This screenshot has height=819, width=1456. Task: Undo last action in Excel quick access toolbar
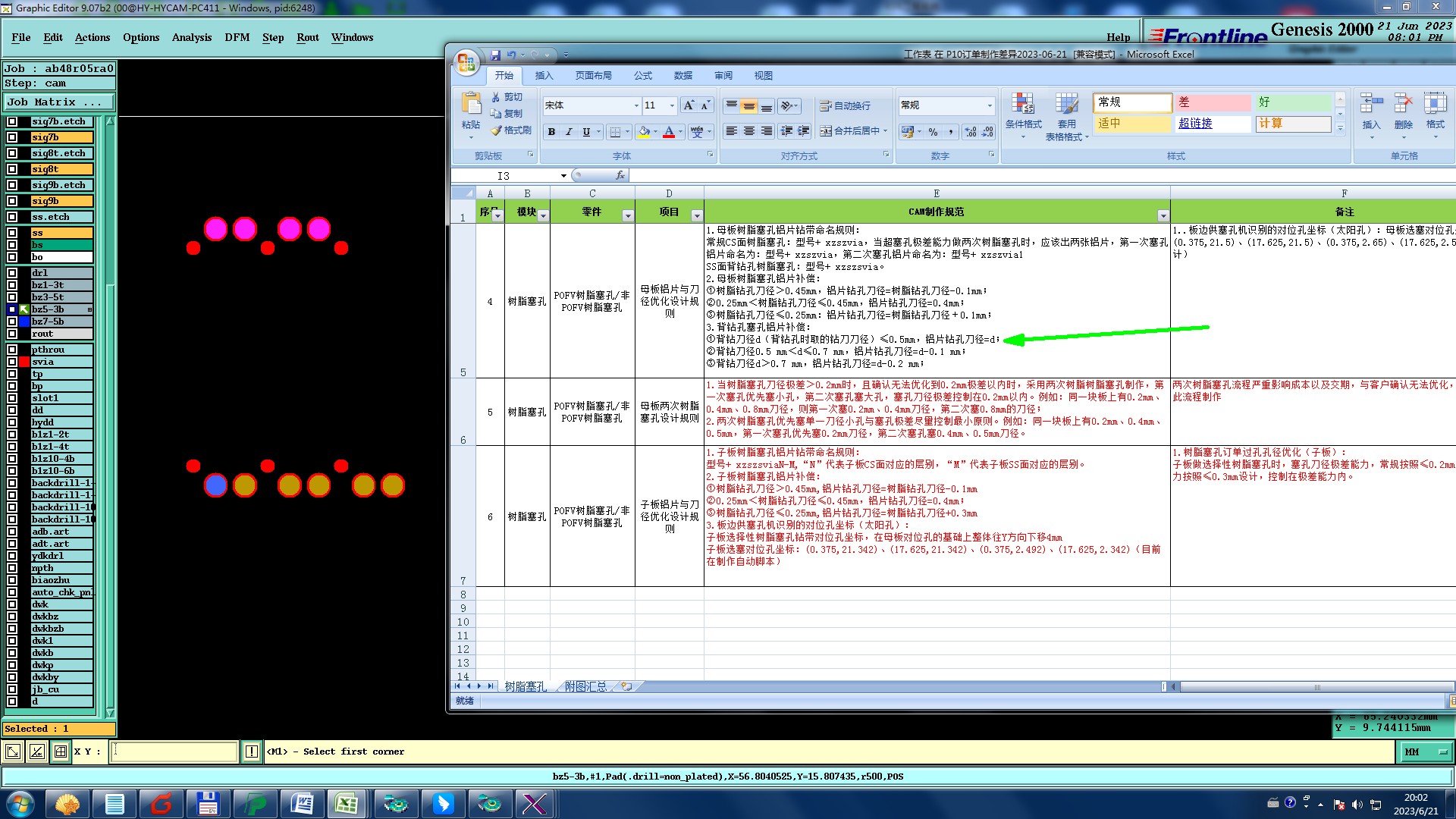(512, 55)
